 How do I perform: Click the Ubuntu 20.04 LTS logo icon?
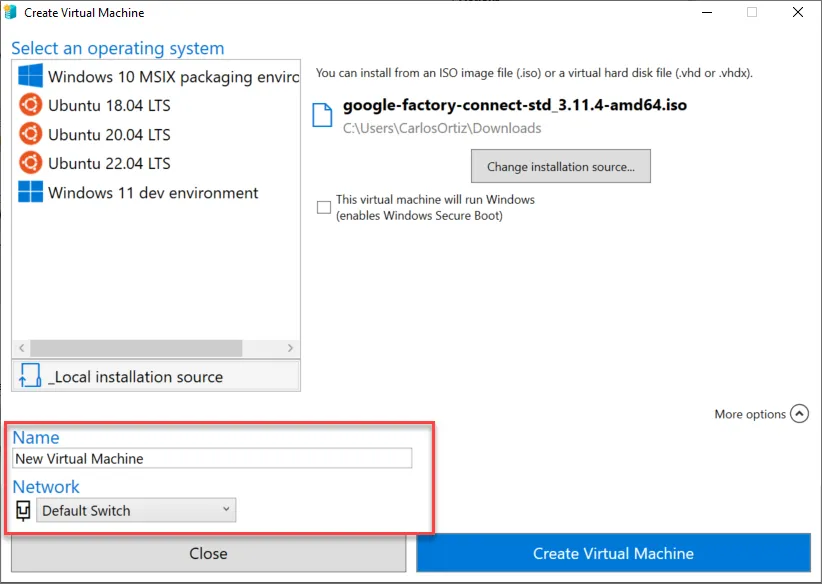tap(30, 134)
